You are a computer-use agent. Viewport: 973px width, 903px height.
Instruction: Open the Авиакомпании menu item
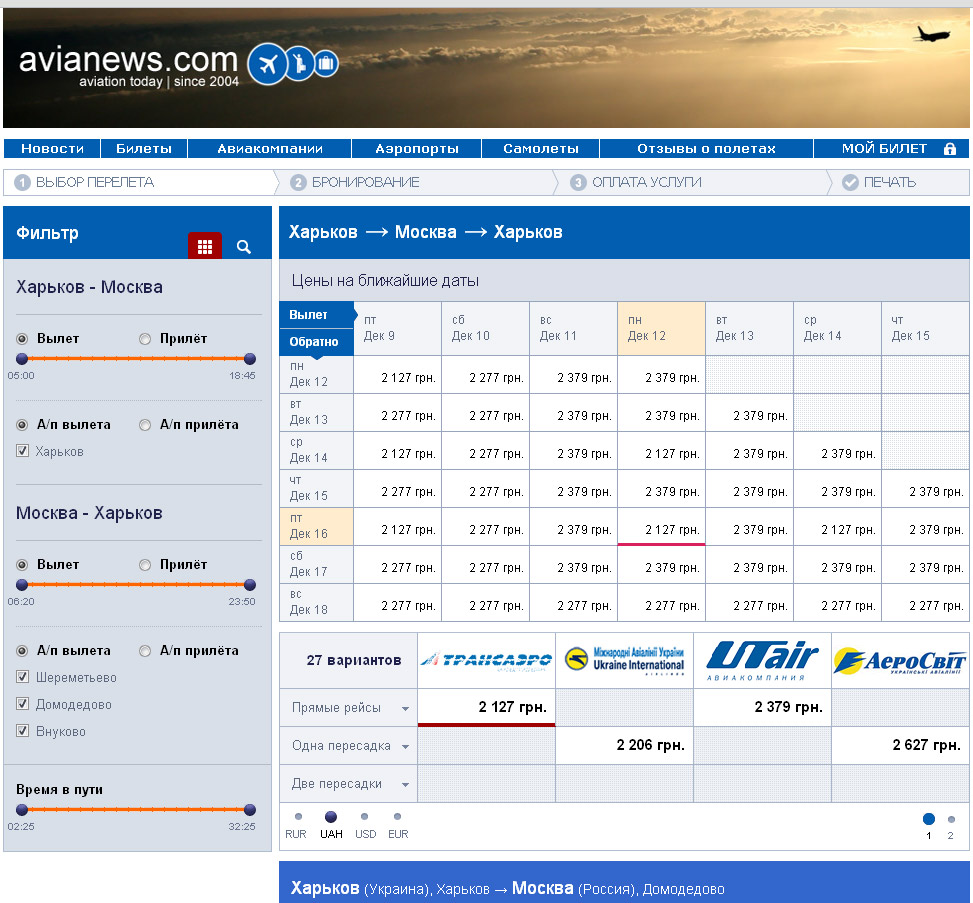click(x=270, y=149)
